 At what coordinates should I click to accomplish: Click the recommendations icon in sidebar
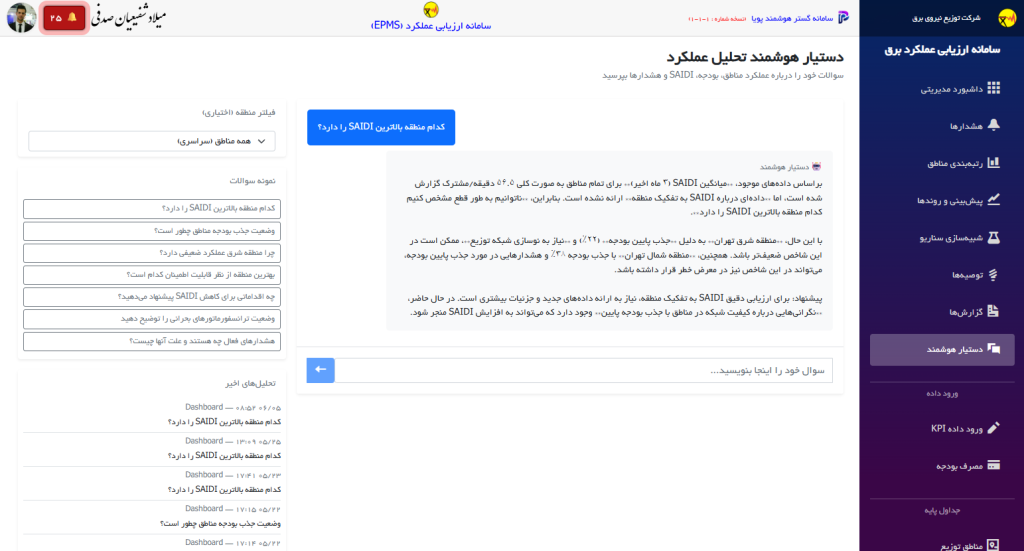(993, 275)
